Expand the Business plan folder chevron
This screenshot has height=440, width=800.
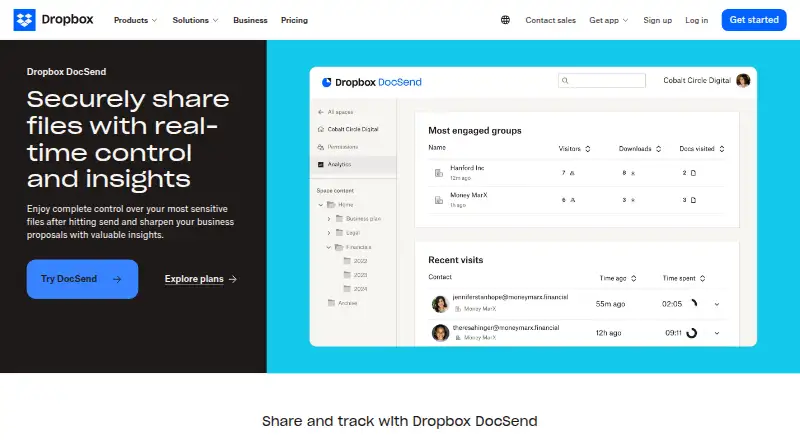pyautogui.click(x=329, y=219)
